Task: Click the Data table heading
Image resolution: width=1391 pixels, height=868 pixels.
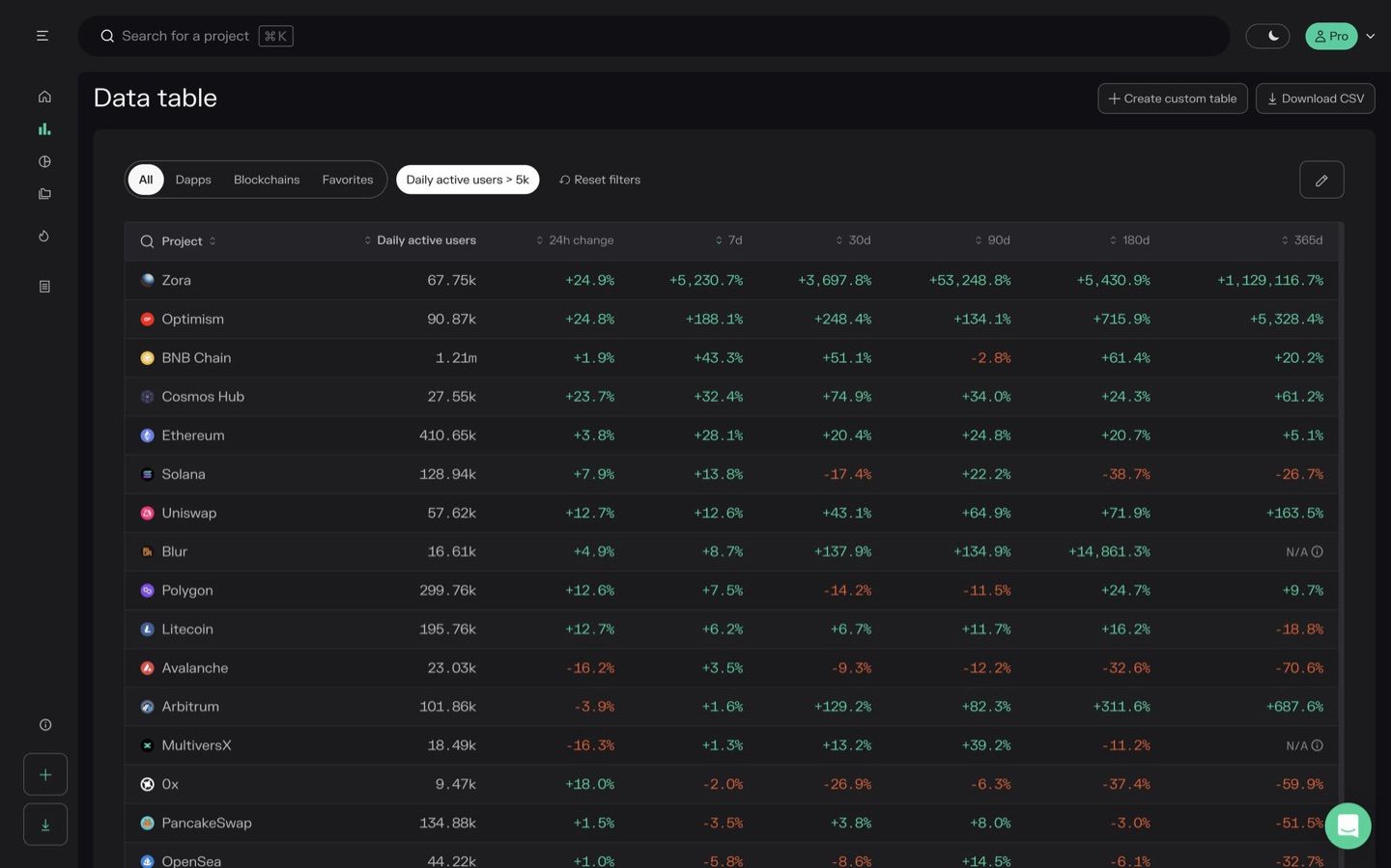Action: [x=156, y=98]
